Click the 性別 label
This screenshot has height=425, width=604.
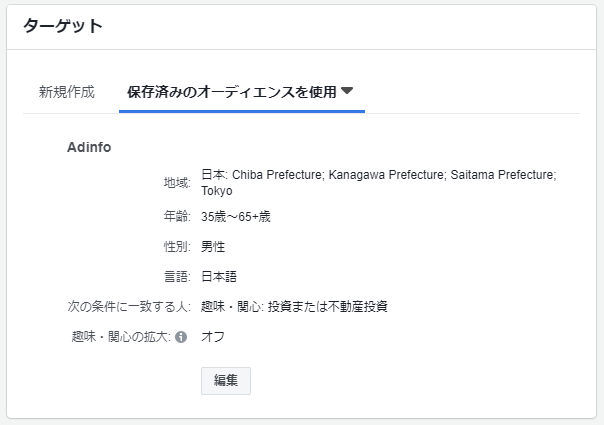pos(177,247)
